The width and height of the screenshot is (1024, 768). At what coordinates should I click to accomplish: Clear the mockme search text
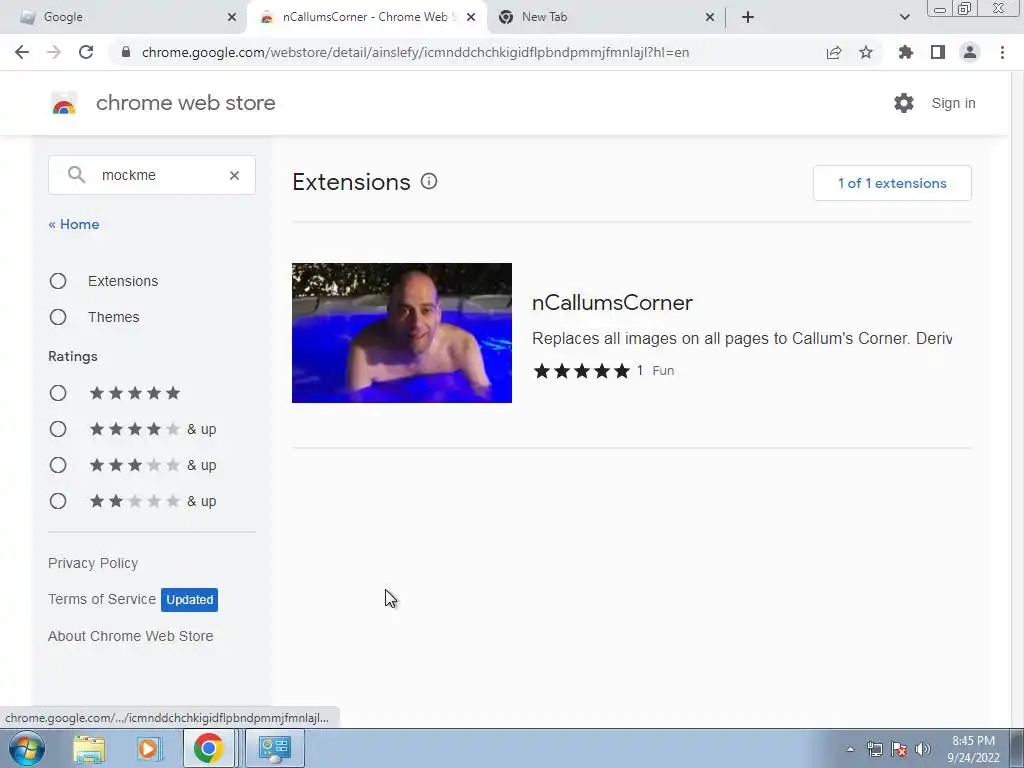(x=234, y=175)
